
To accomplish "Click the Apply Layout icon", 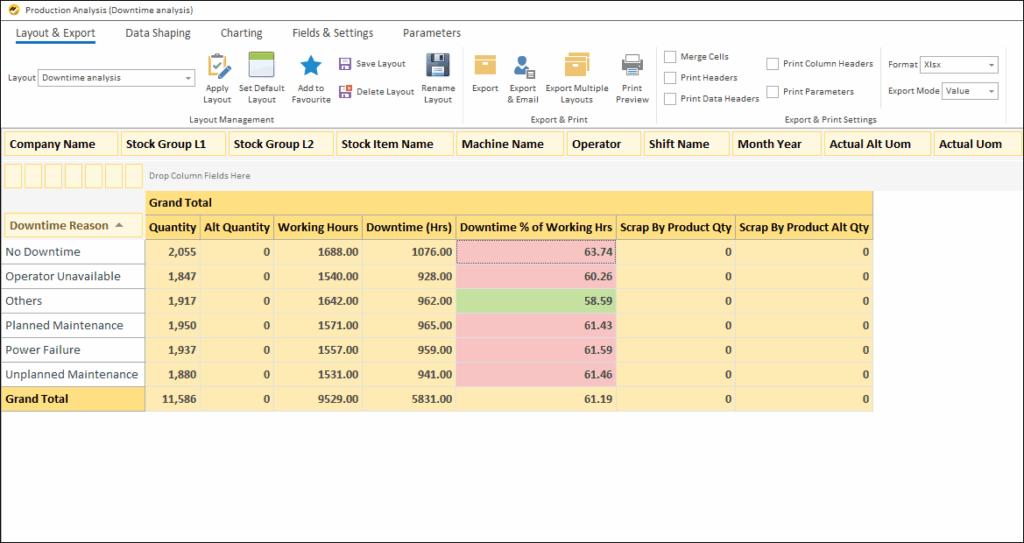I will (x=217, y=67).
